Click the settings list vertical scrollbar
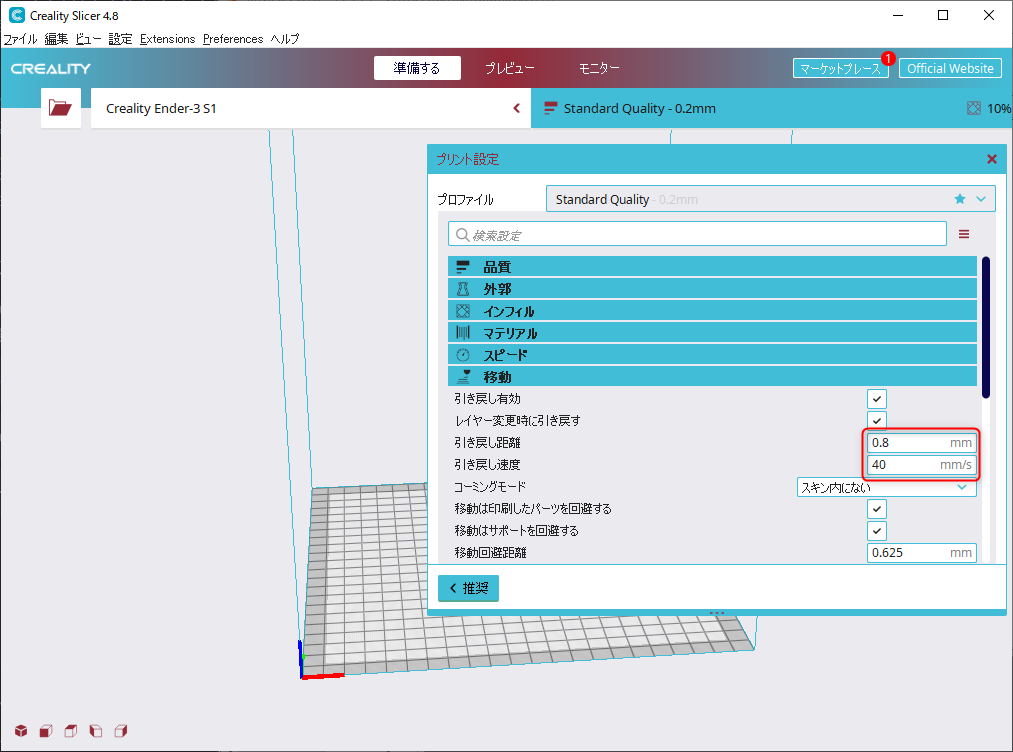The image size is (1013, 752). tap(986, 328)
